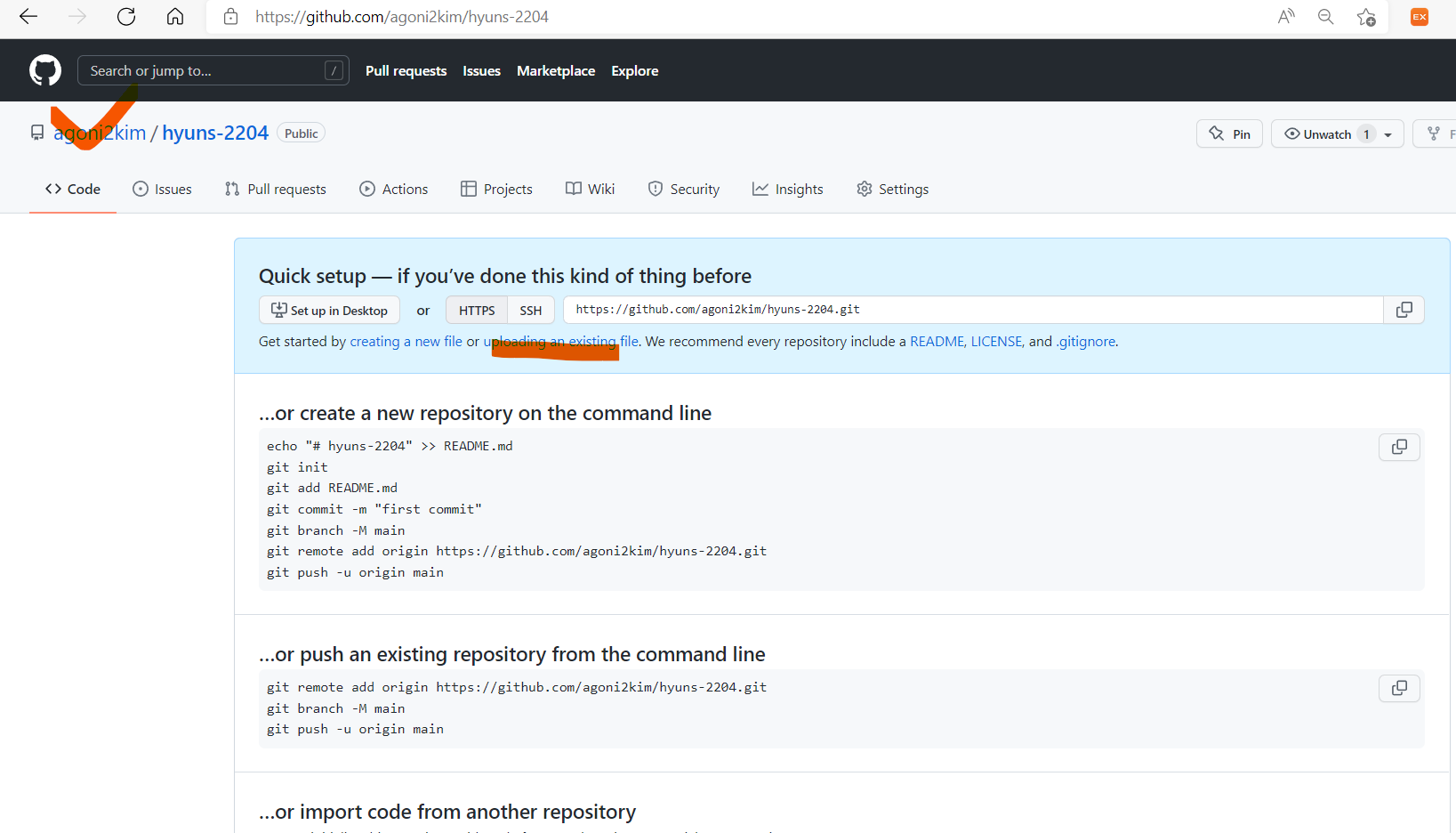Add this page to favorites star icon
1456x833 pixels.
[1366, 16]
